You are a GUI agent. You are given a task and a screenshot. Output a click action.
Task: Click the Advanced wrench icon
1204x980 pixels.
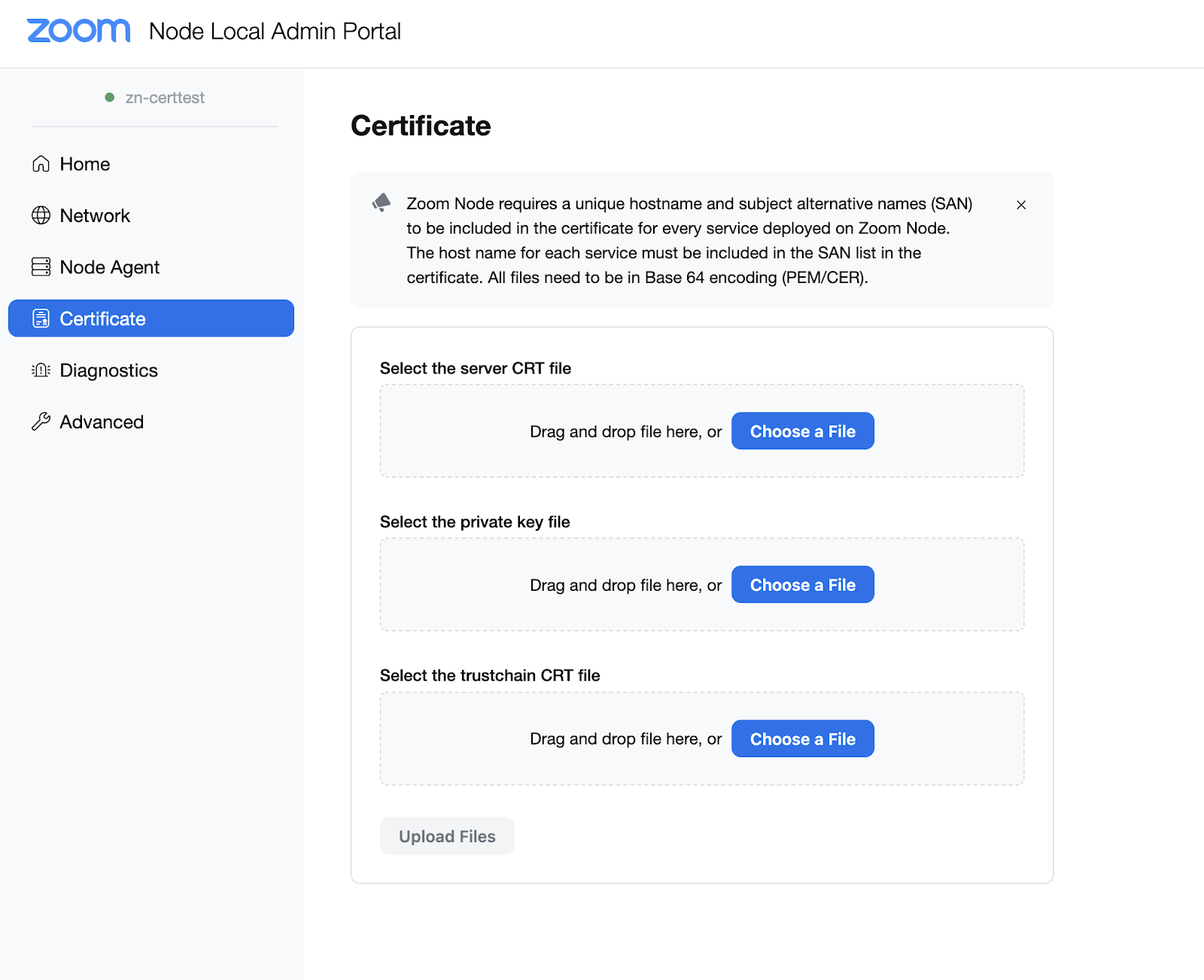[41, 422]
